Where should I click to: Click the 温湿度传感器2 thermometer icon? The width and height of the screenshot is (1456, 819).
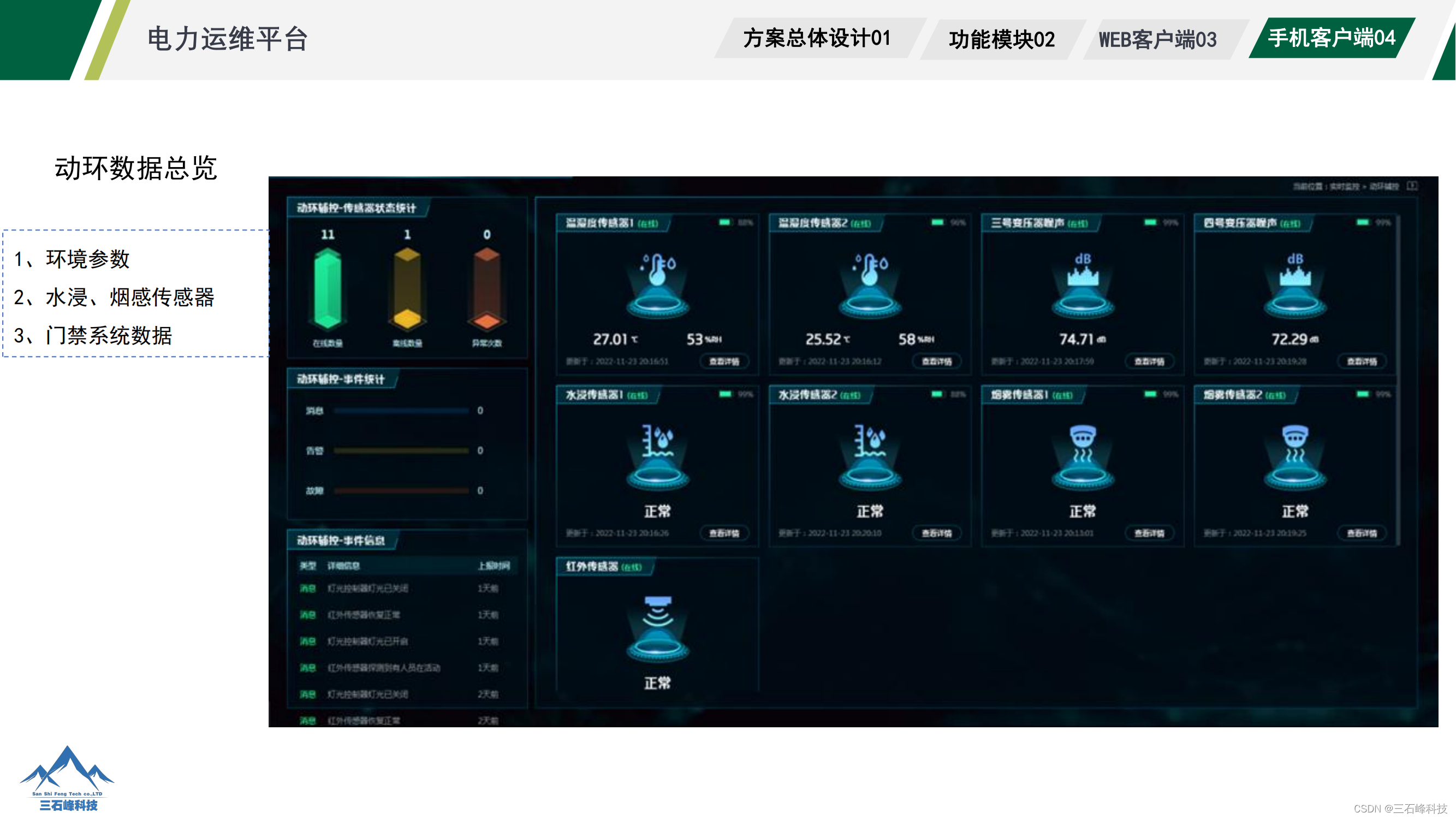coord(870,270)
